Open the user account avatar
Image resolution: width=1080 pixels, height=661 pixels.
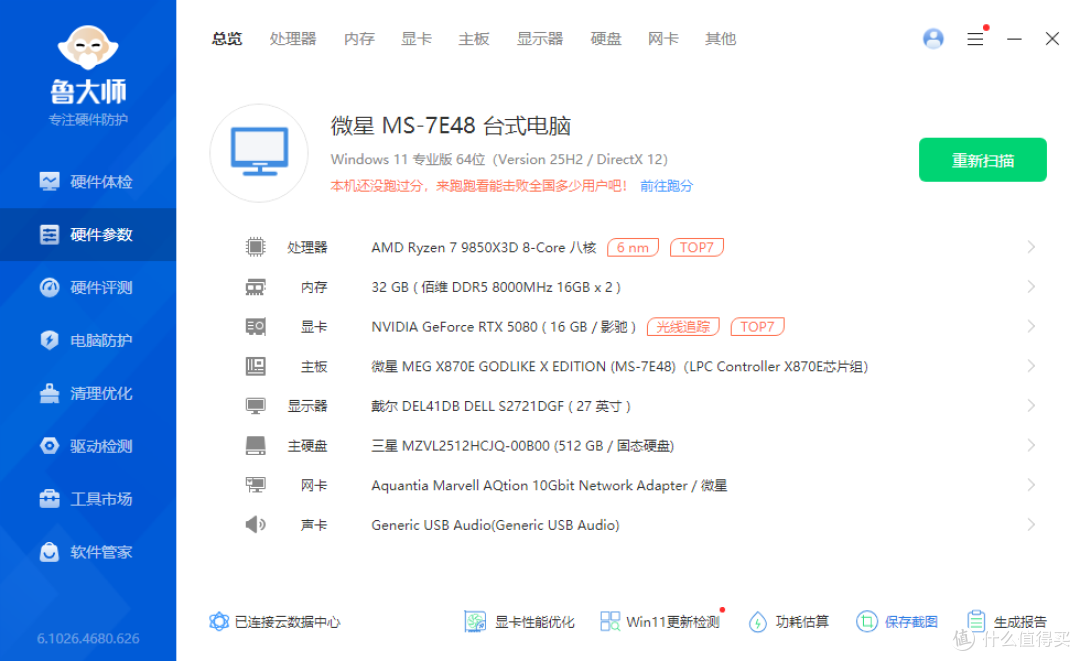[x=933, y=39]
